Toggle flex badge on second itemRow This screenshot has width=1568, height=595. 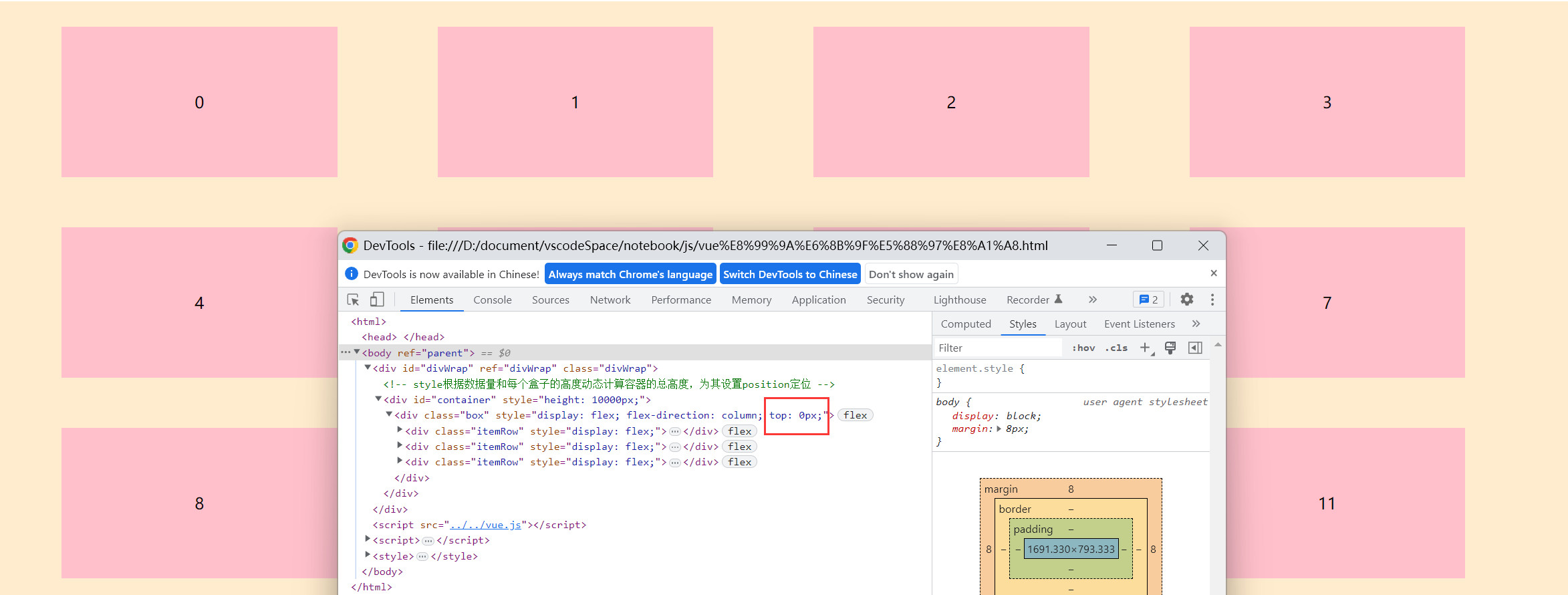739,447
